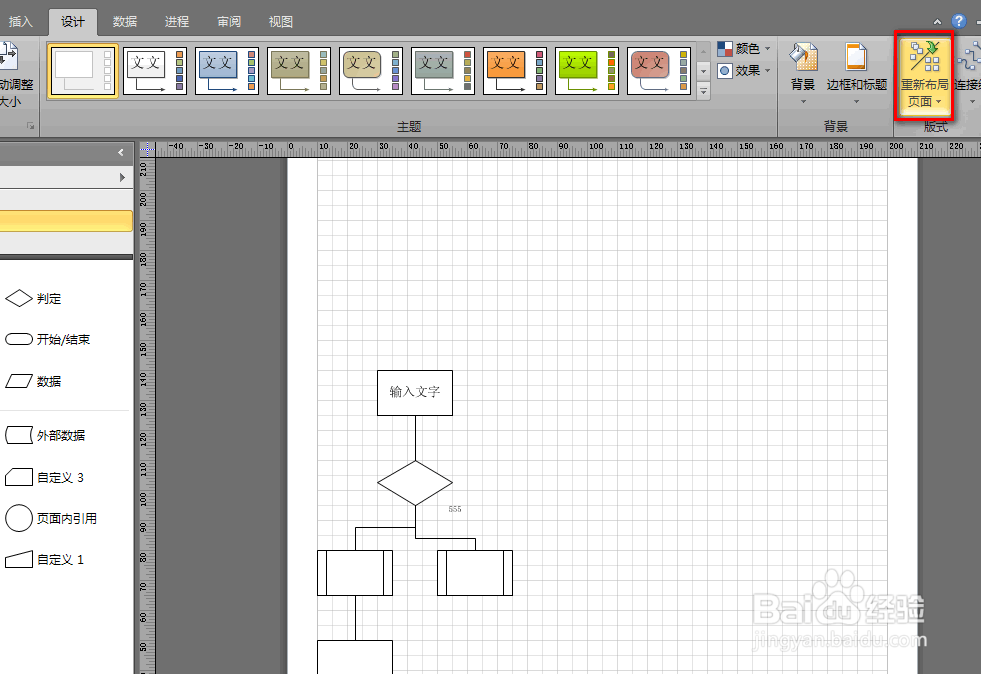This screenshot has width=981, height=674.
Task: Select the right subprocess shape
Action: pyautogui.click(x=475, y=573)
